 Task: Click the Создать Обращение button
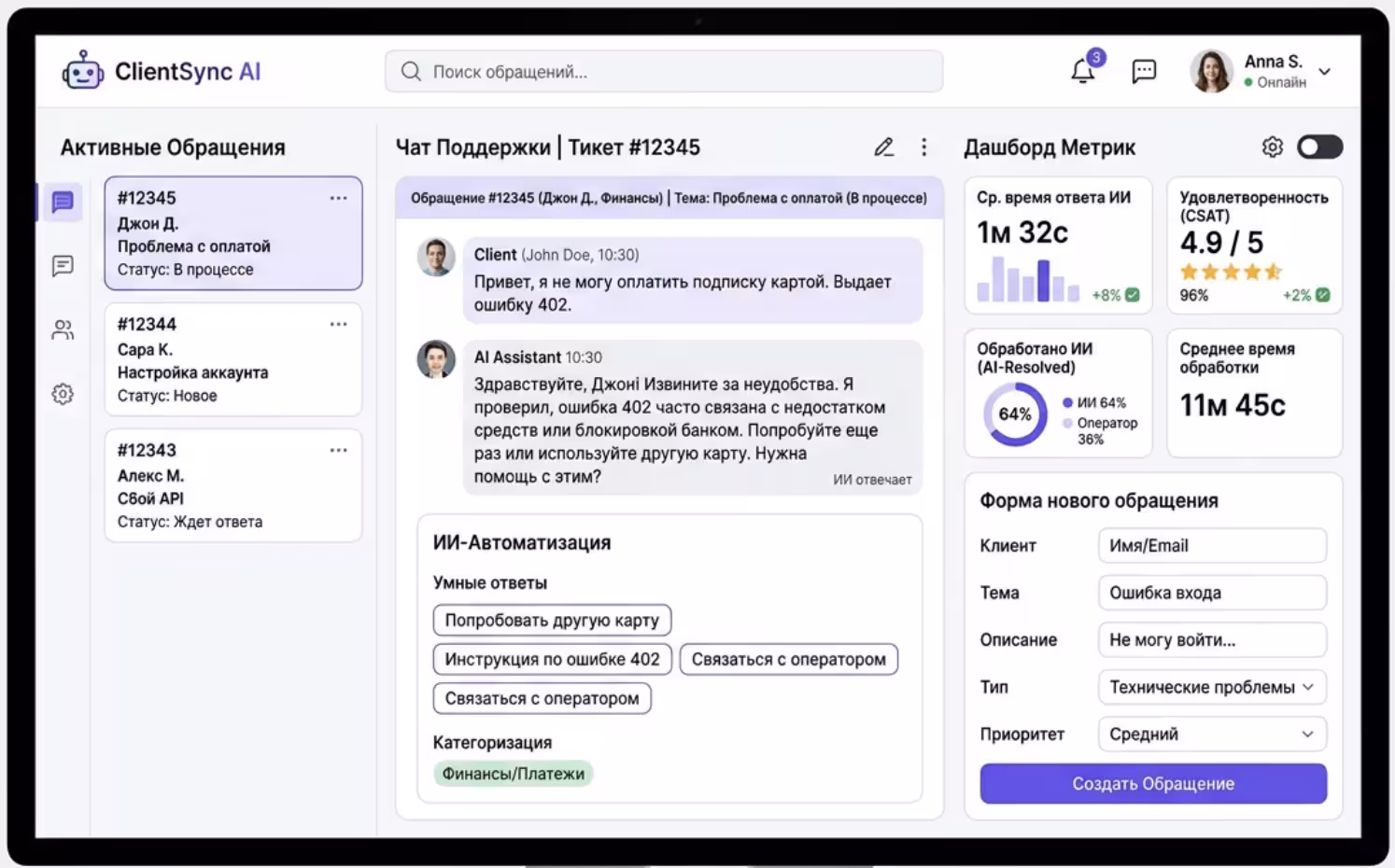pos(1152,784)
